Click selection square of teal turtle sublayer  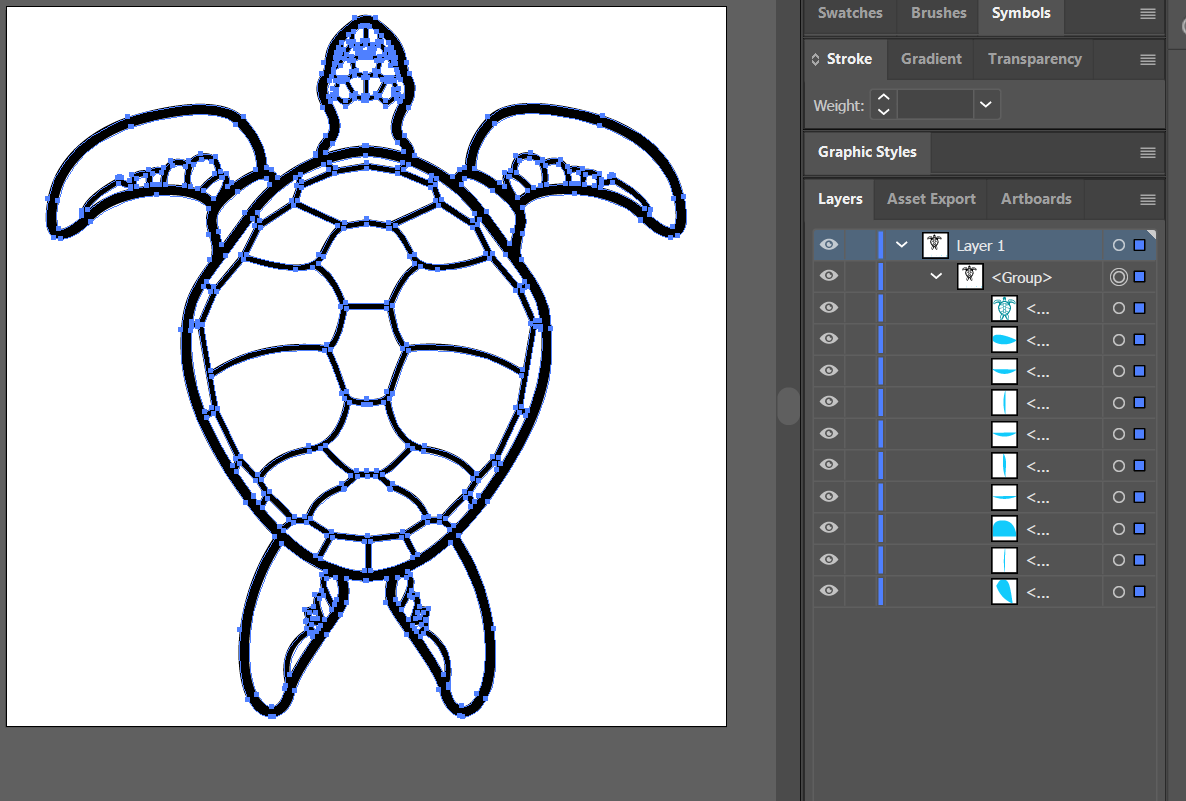(x=1140, y=309)
